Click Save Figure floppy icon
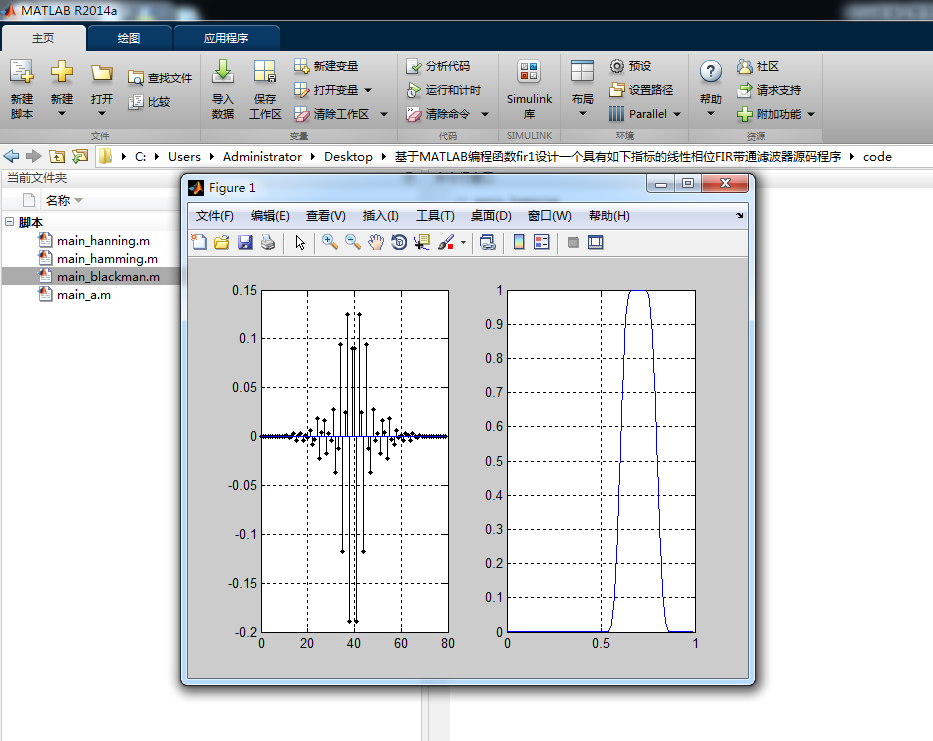 245,242
